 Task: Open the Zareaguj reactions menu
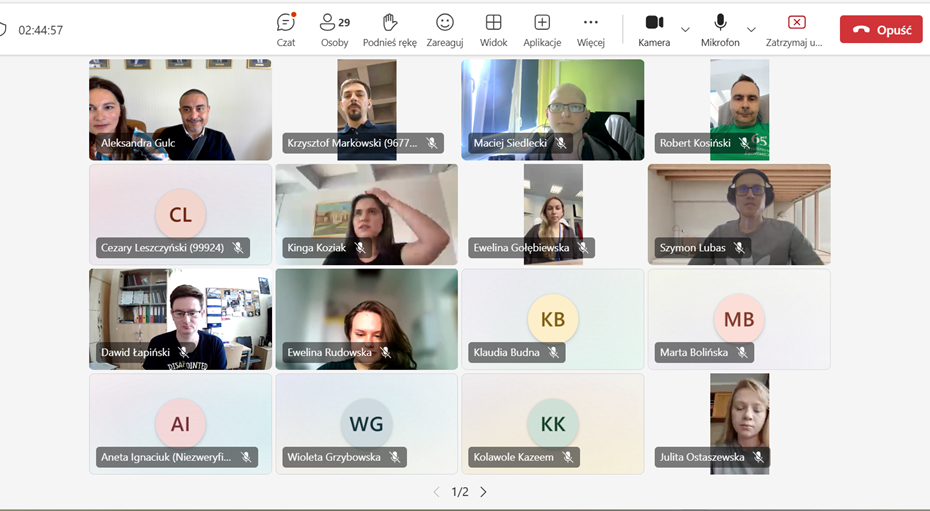point(445,29)
